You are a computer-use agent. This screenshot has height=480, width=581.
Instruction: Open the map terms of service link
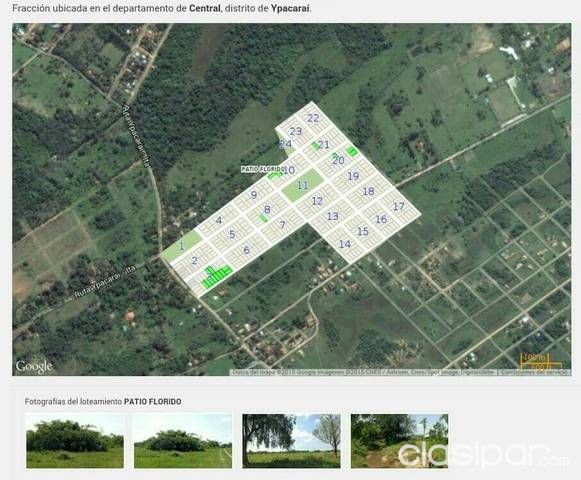534,372
